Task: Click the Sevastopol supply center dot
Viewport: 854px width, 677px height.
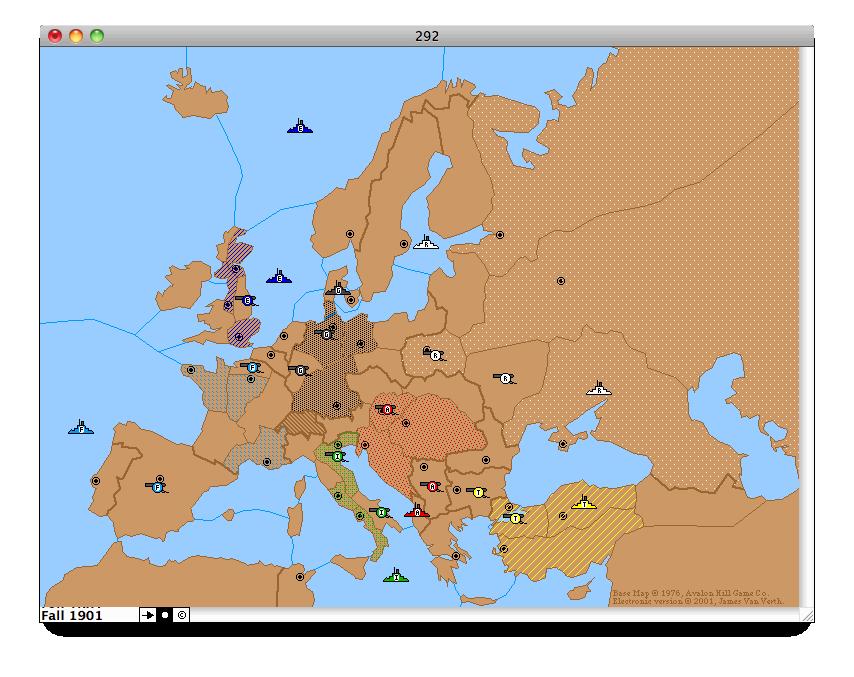Action: (563, 444)
